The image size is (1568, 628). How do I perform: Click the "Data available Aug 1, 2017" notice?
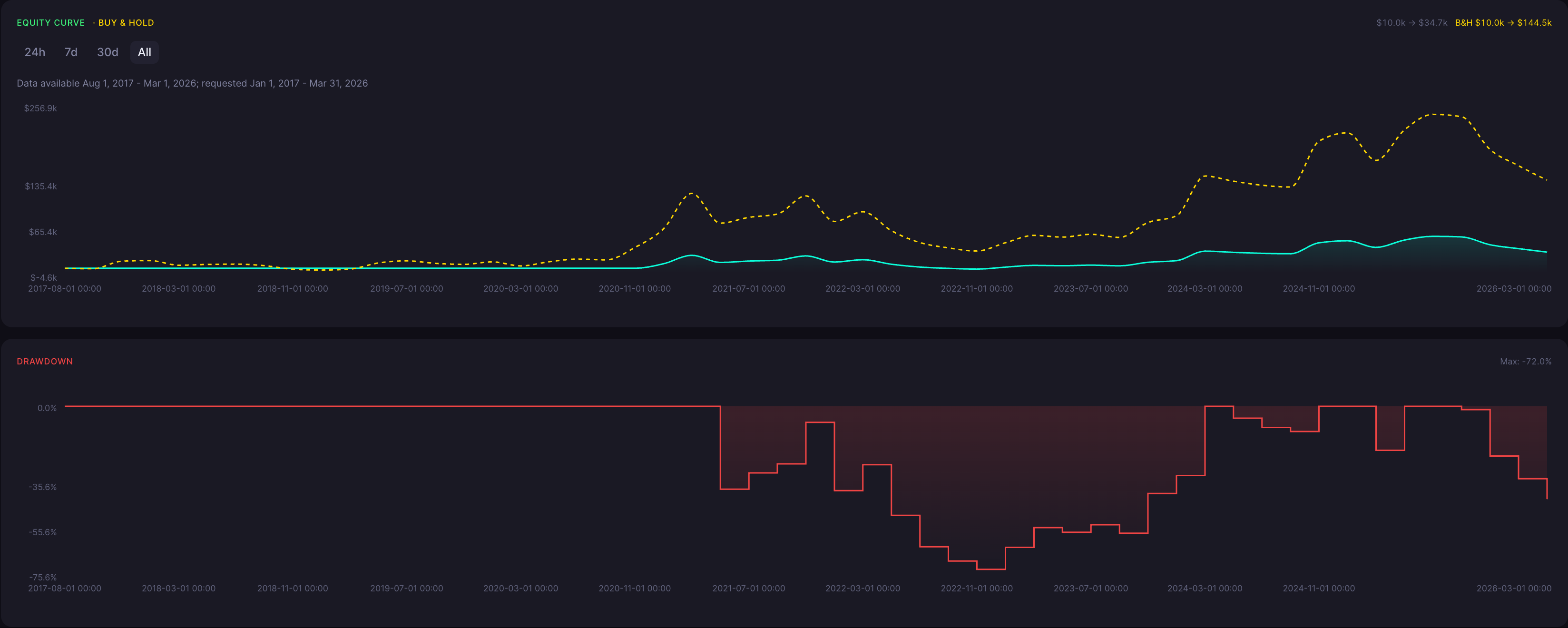coord(192,83)
